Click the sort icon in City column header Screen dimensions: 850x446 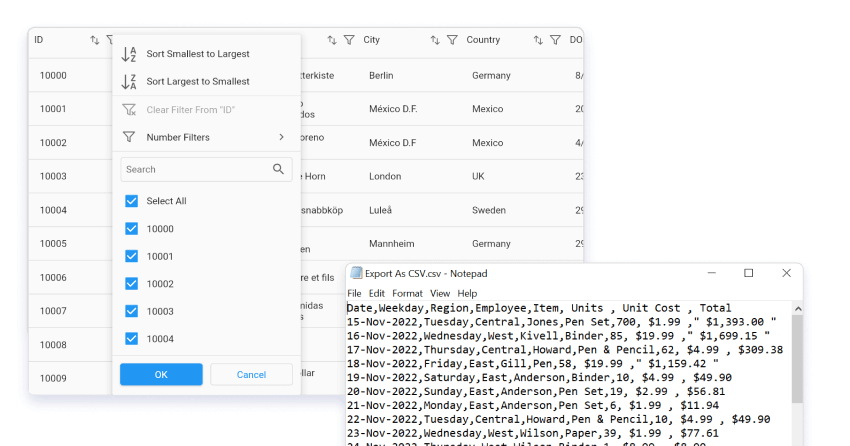click(435, 40)
